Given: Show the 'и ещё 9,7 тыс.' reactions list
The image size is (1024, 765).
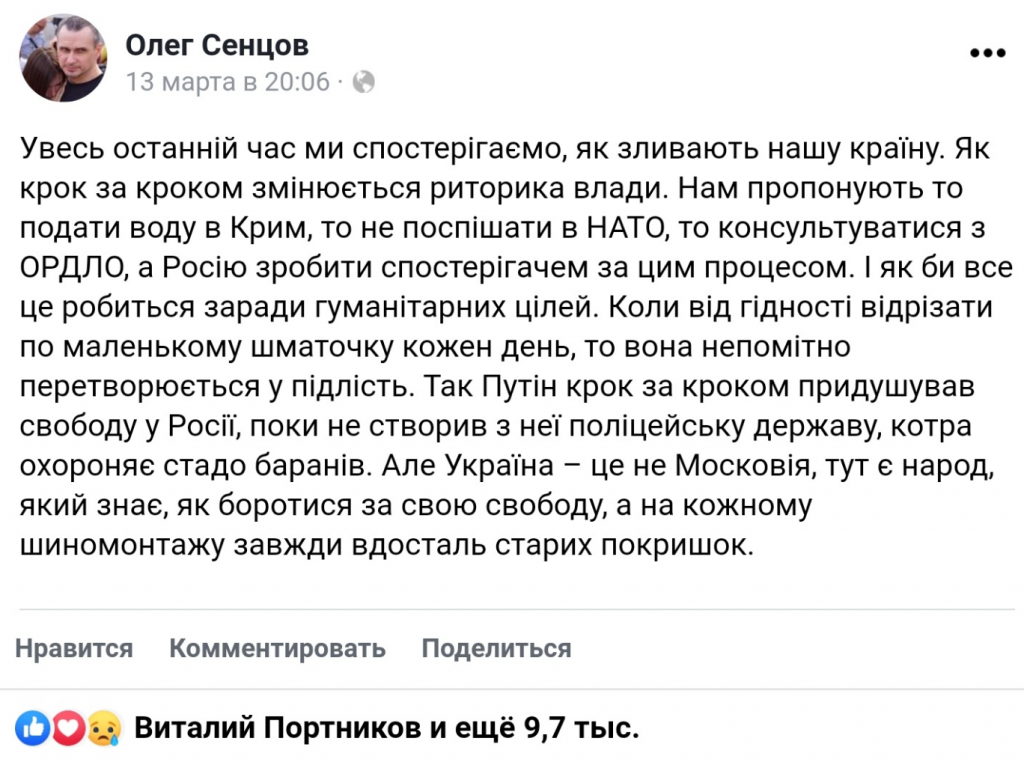Looking at the screenshot, I should [535, 729].
